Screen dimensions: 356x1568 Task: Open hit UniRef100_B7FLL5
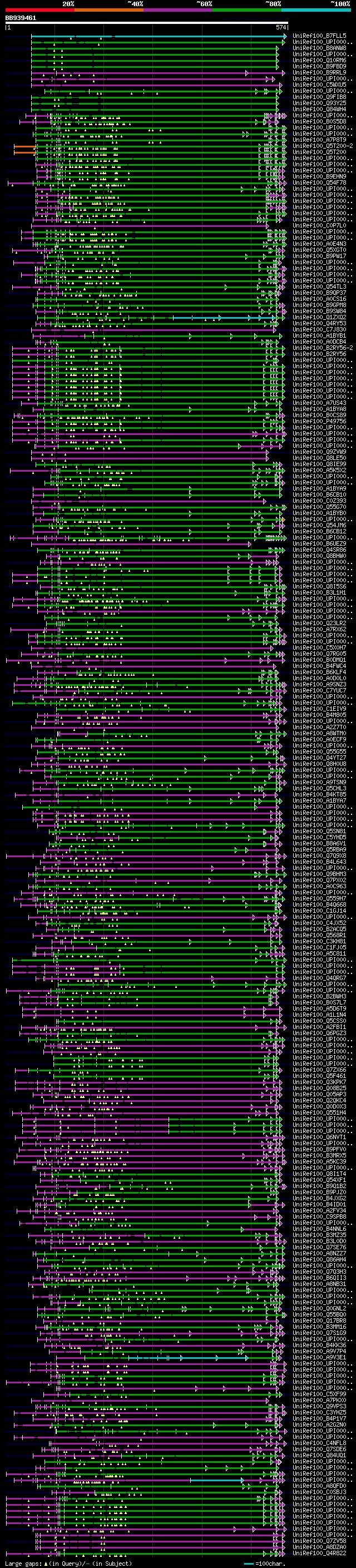(319, 36)
